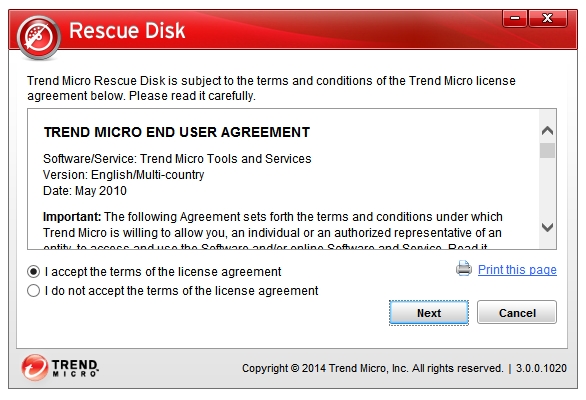Click the TREND MICRO END USER AGREEMENT heading
586x400 pixels.
click(x=177, y=132)
